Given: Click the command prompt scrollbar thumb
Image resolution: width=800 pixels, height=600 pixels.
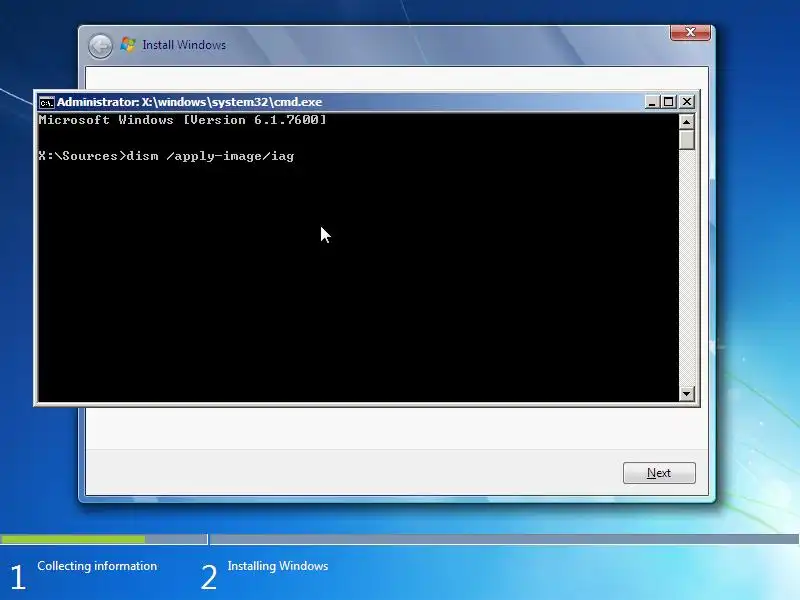Looking at the screenshot, I should 687,140.
